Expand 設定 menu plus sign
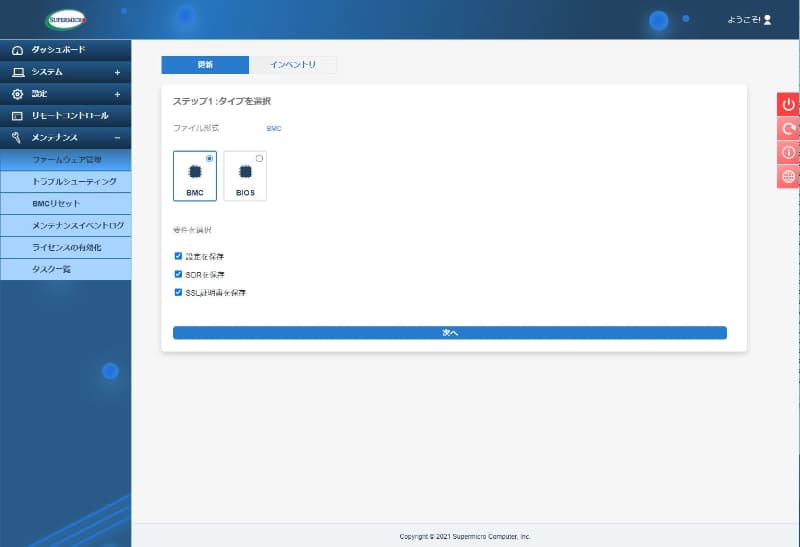Screen dimensions: 800x547 117,94
